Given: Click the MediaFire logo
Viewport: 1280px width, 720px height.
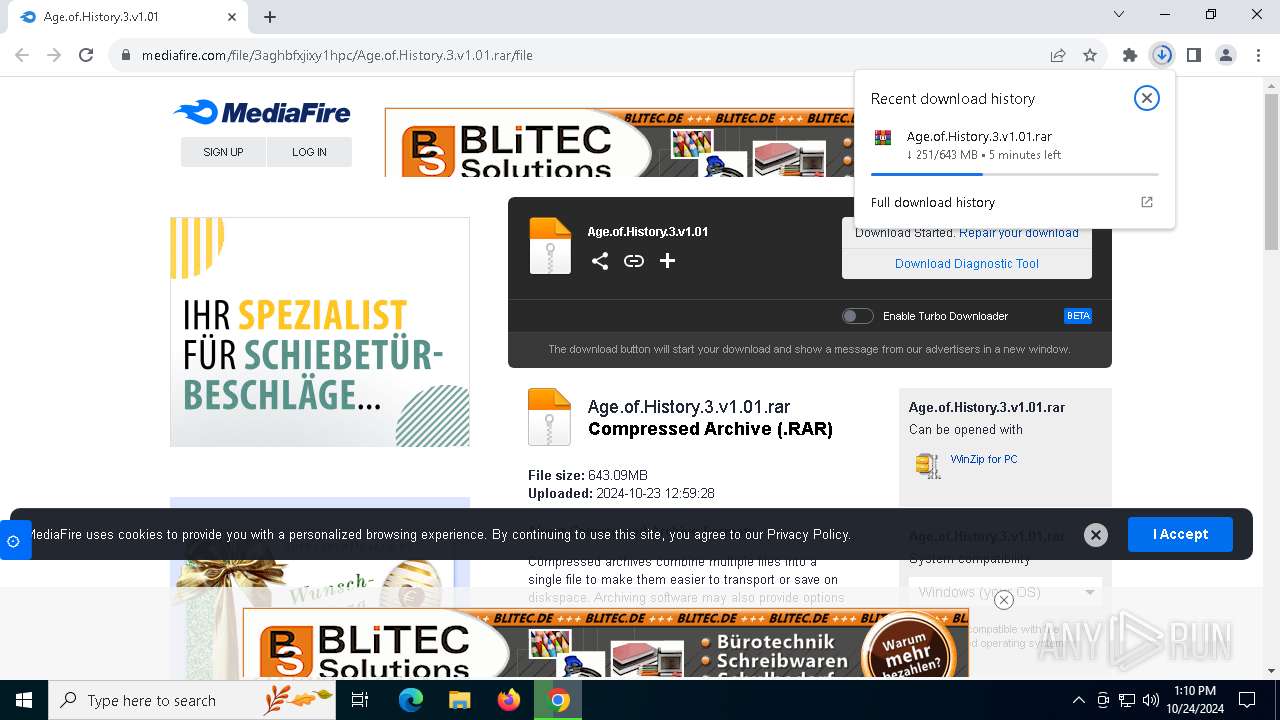Looking at the screenshot, I should coord(262,113).
